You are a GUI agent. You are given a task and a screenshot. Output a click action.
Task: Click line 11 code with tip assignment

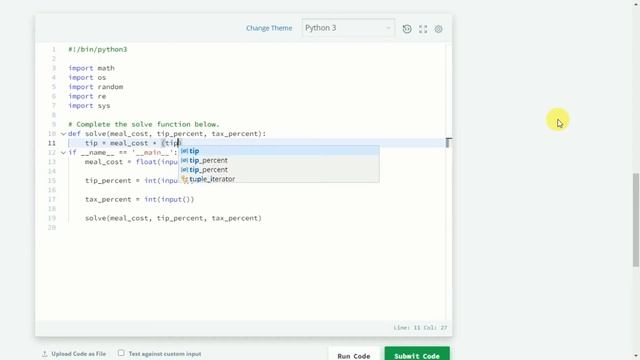(x=133, y=143)
